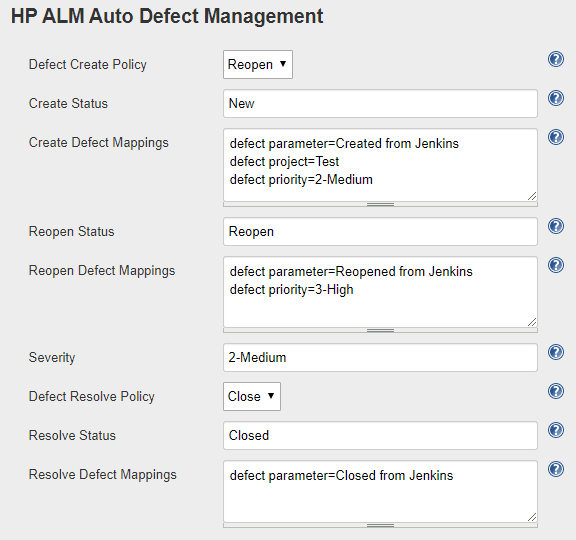The height and width of the screenshot is (540, 576).
Task: Expand the Defect Resolve Policy dropdown
Action: (x=252, y=396)
